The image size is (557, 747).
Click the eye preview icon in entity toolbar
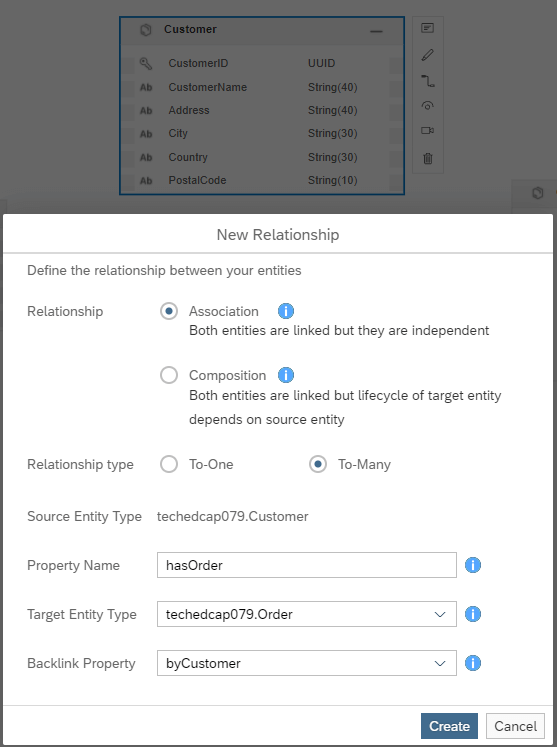(x=427, y=106)
